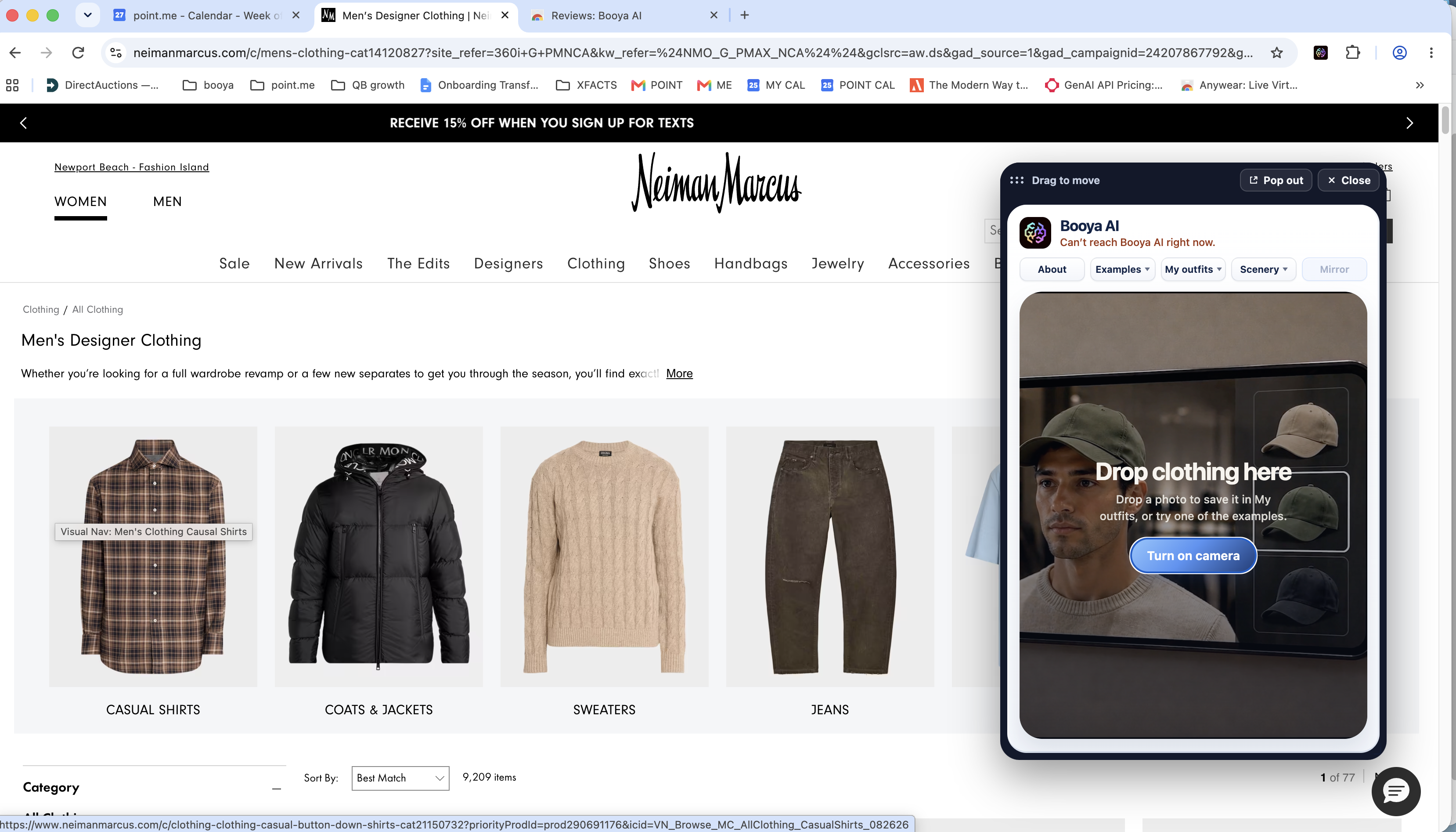Image resolution: width=1456 pixels, height=832 pixels.
Task: Open the Sweaters category thumbnail
Action: click(604, 557)
